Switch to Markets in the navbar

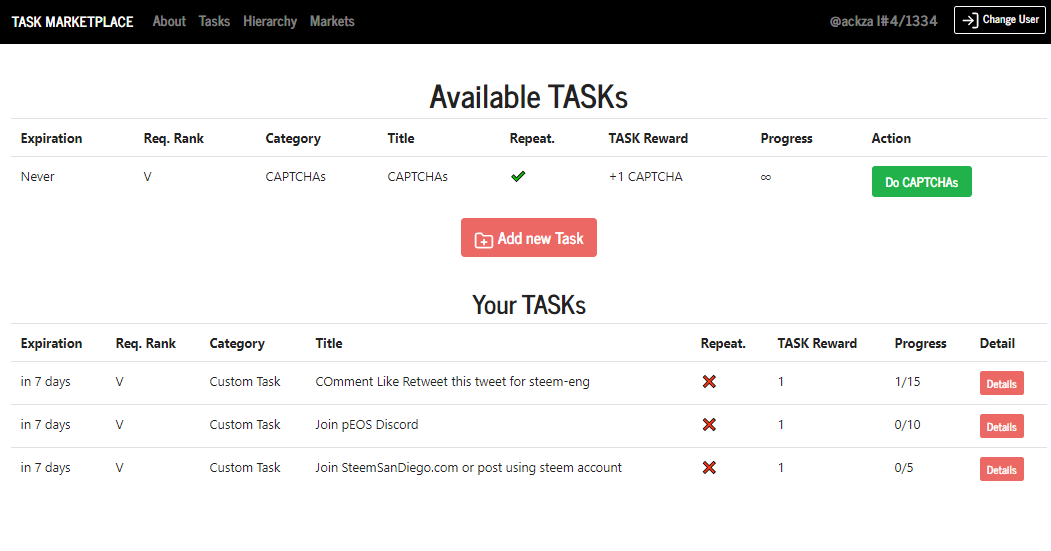coord(332,21)
